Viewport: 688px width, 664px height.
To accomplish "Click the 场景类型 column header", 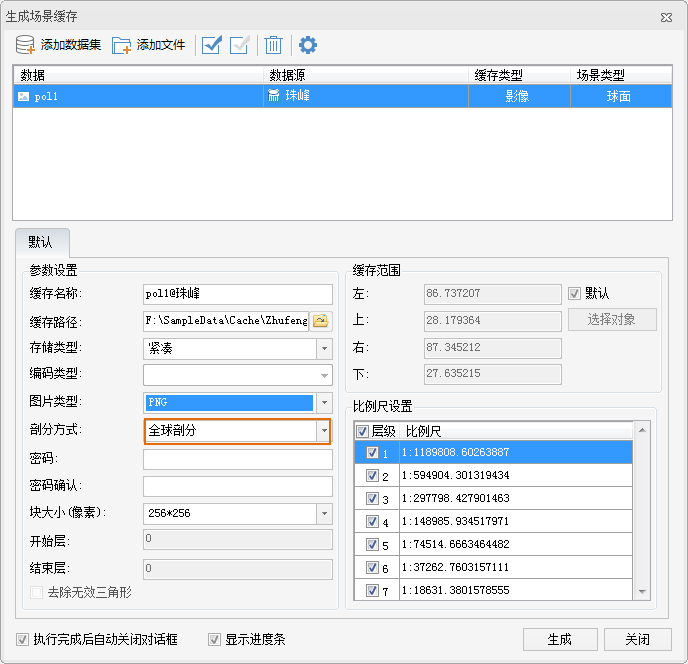I will click(621, 75).
